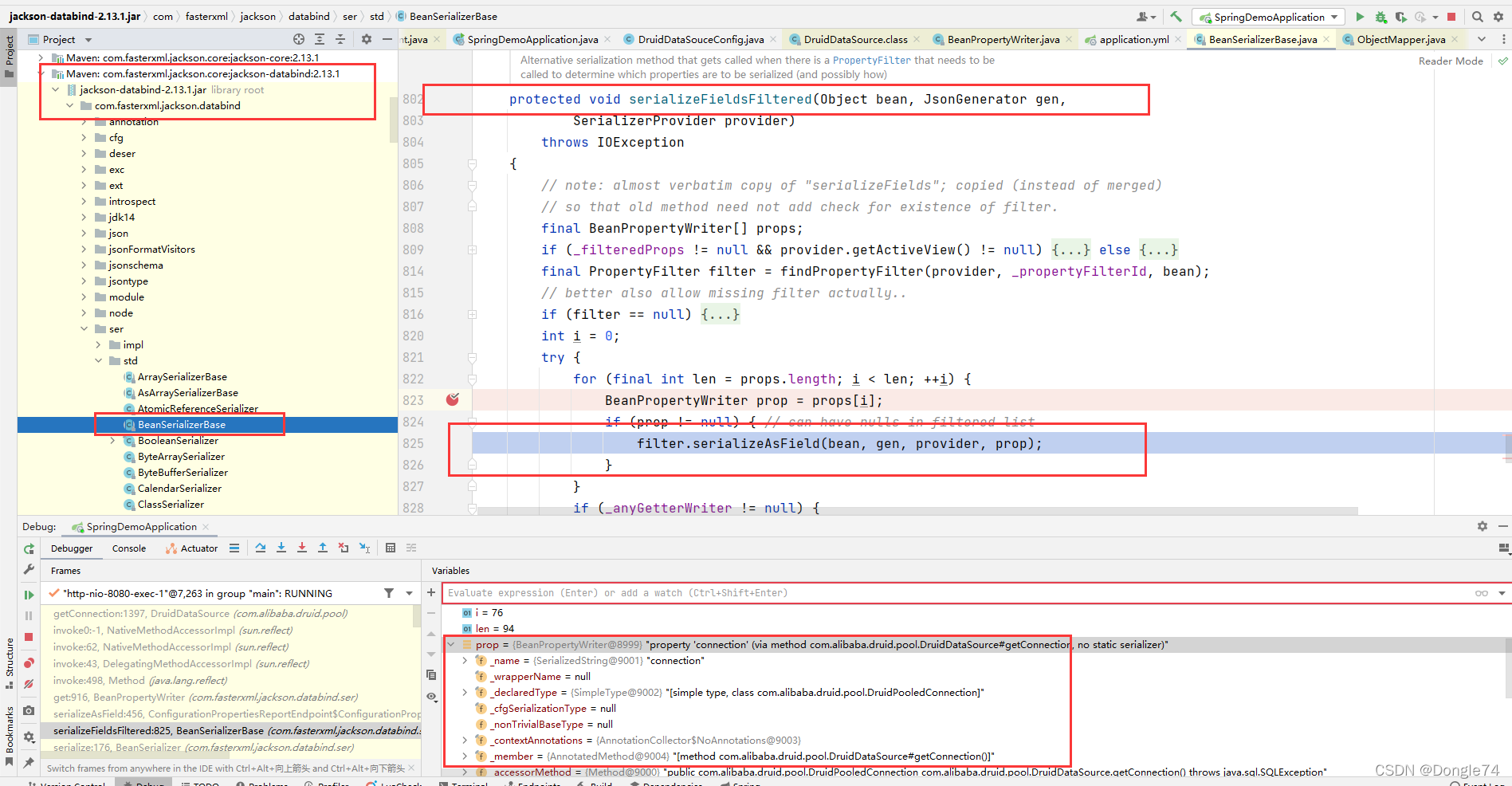The height and width of the screenshot is (786, 1512).
Task: Collapse all in Project panel toolbar
Action: (340, 39)
